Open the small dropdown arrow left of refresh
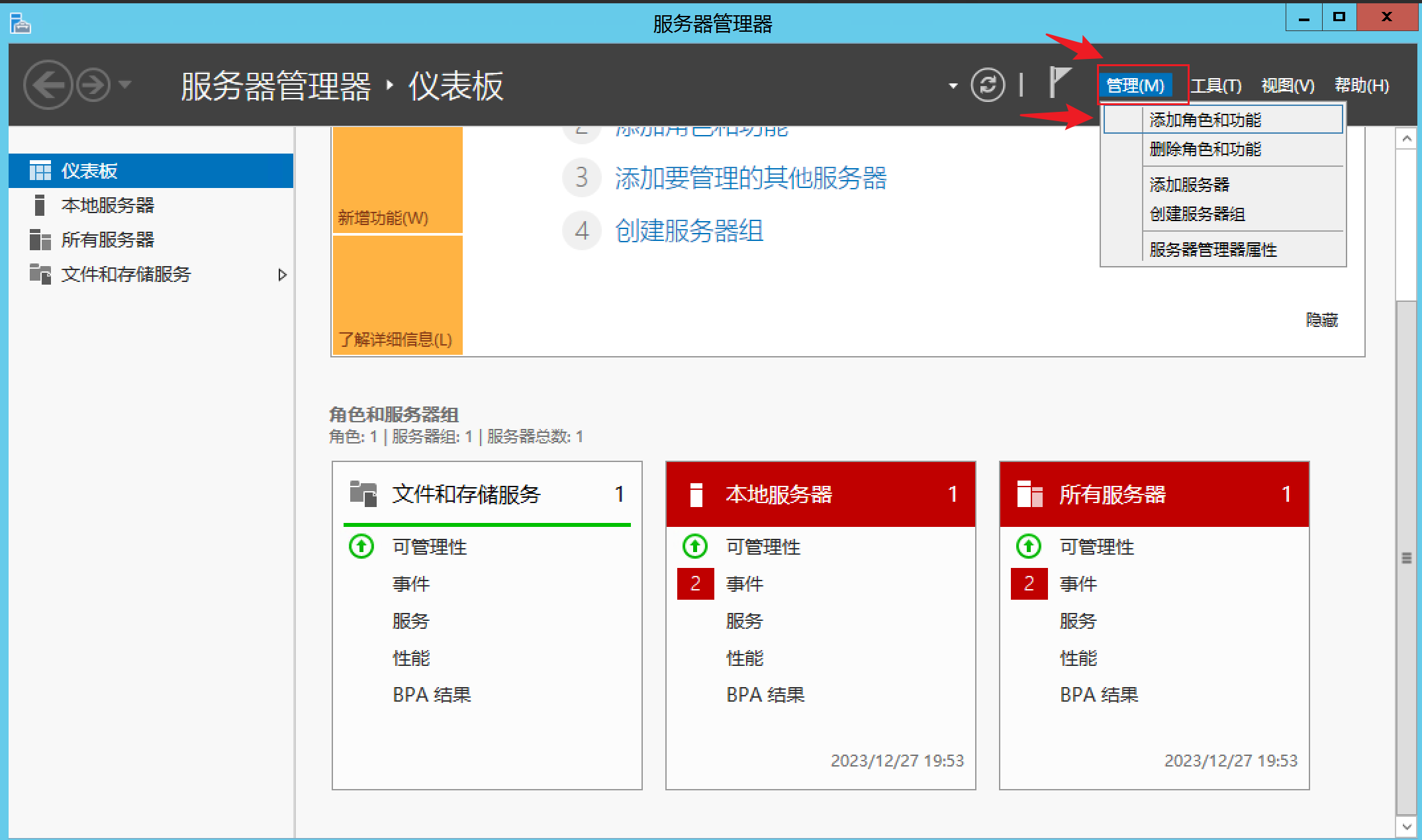This screenshot has height=840, width=1422. 953,85
